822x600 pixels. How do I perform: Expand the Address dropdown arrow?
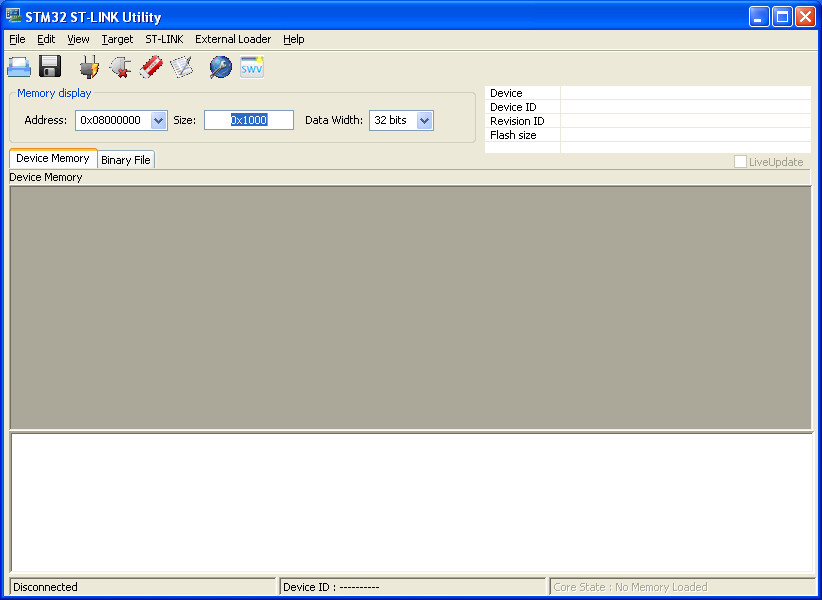pyautogui.click(x=158, y=121)
